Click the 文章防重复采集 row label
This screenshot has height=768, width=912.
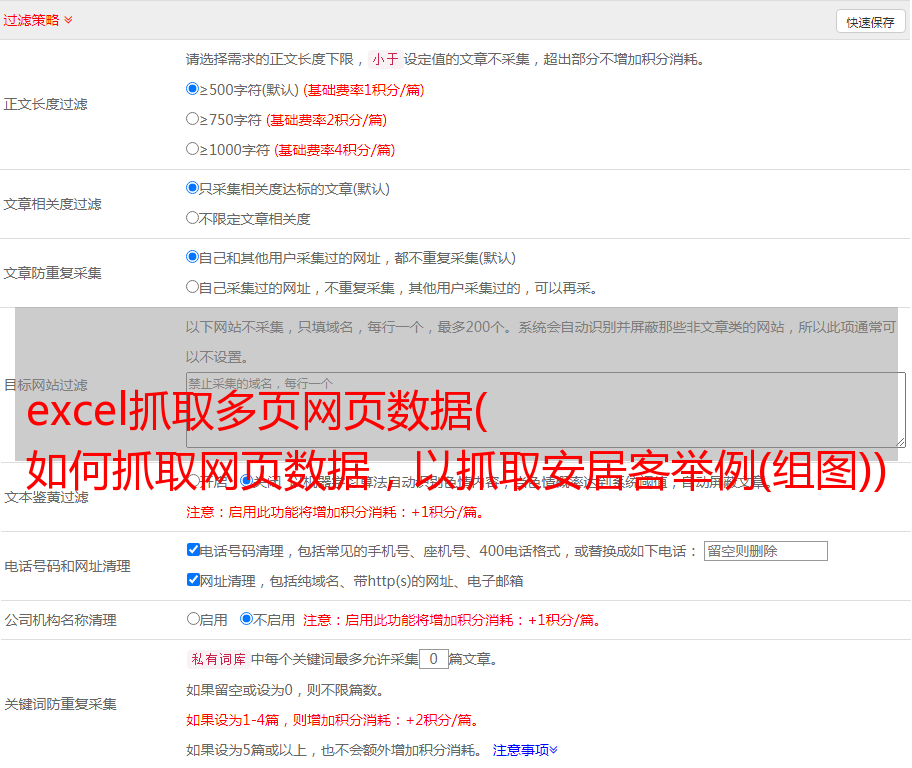[x=52, y=273]
